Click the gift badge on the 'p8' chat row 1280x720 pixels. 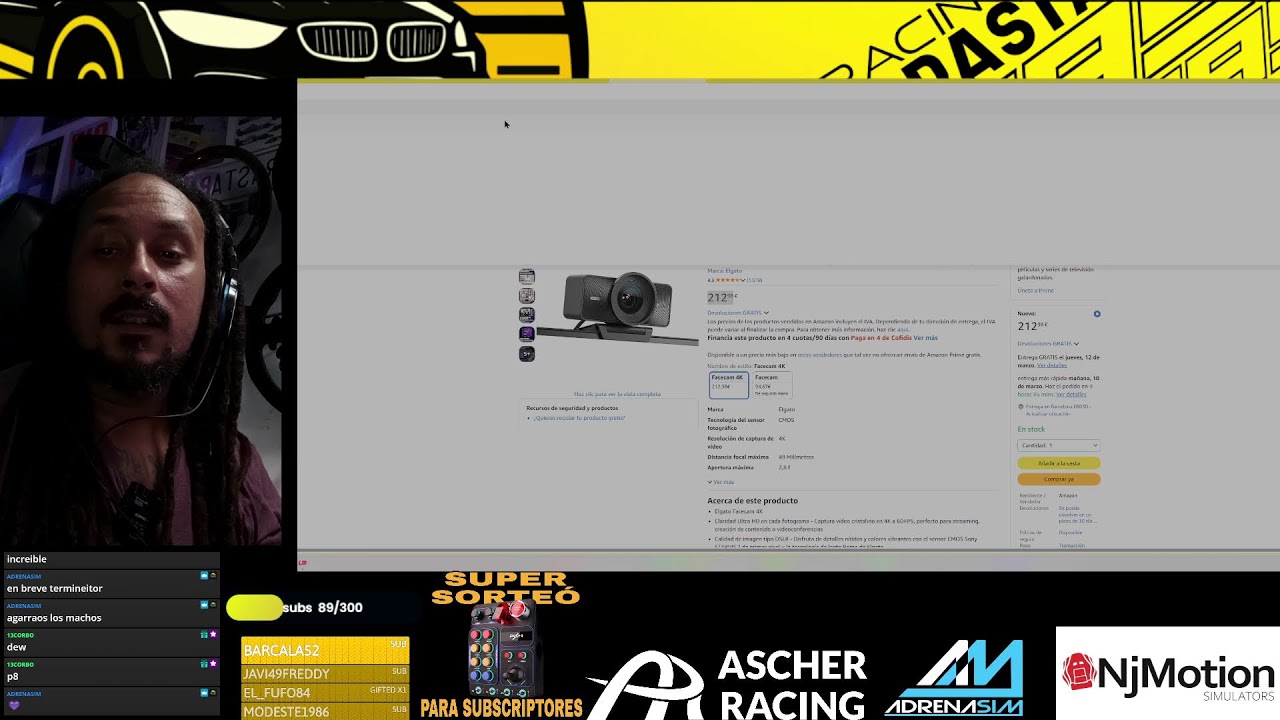(204, 664)
